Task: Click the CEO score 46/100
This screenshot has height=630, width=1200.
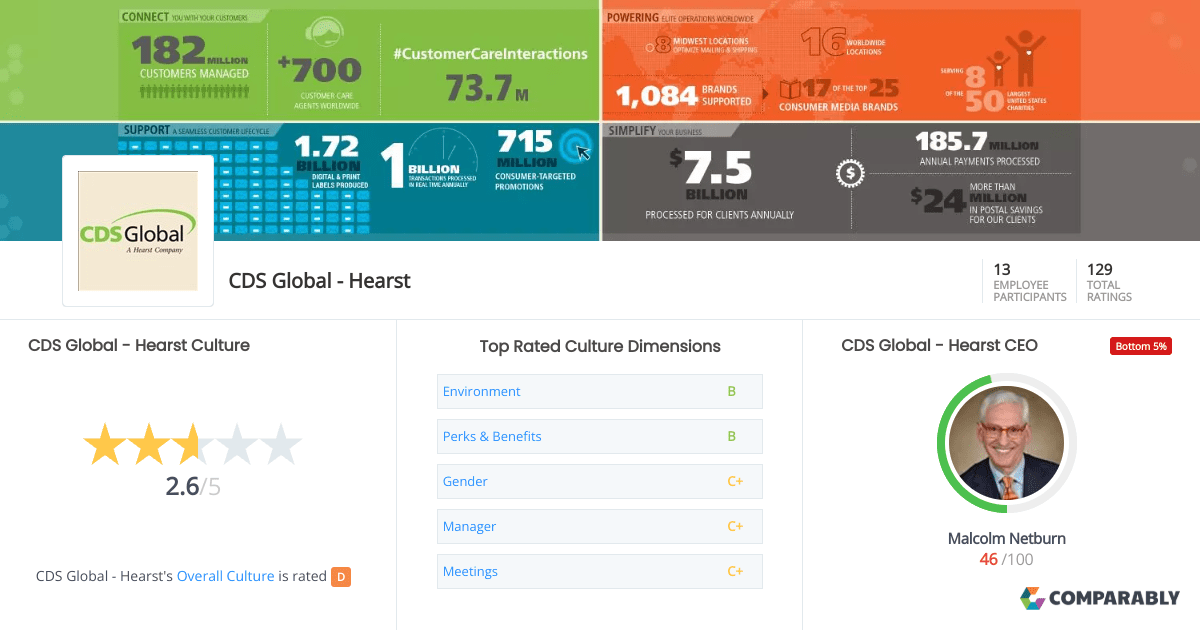Action: click(x=1007, y=559)
